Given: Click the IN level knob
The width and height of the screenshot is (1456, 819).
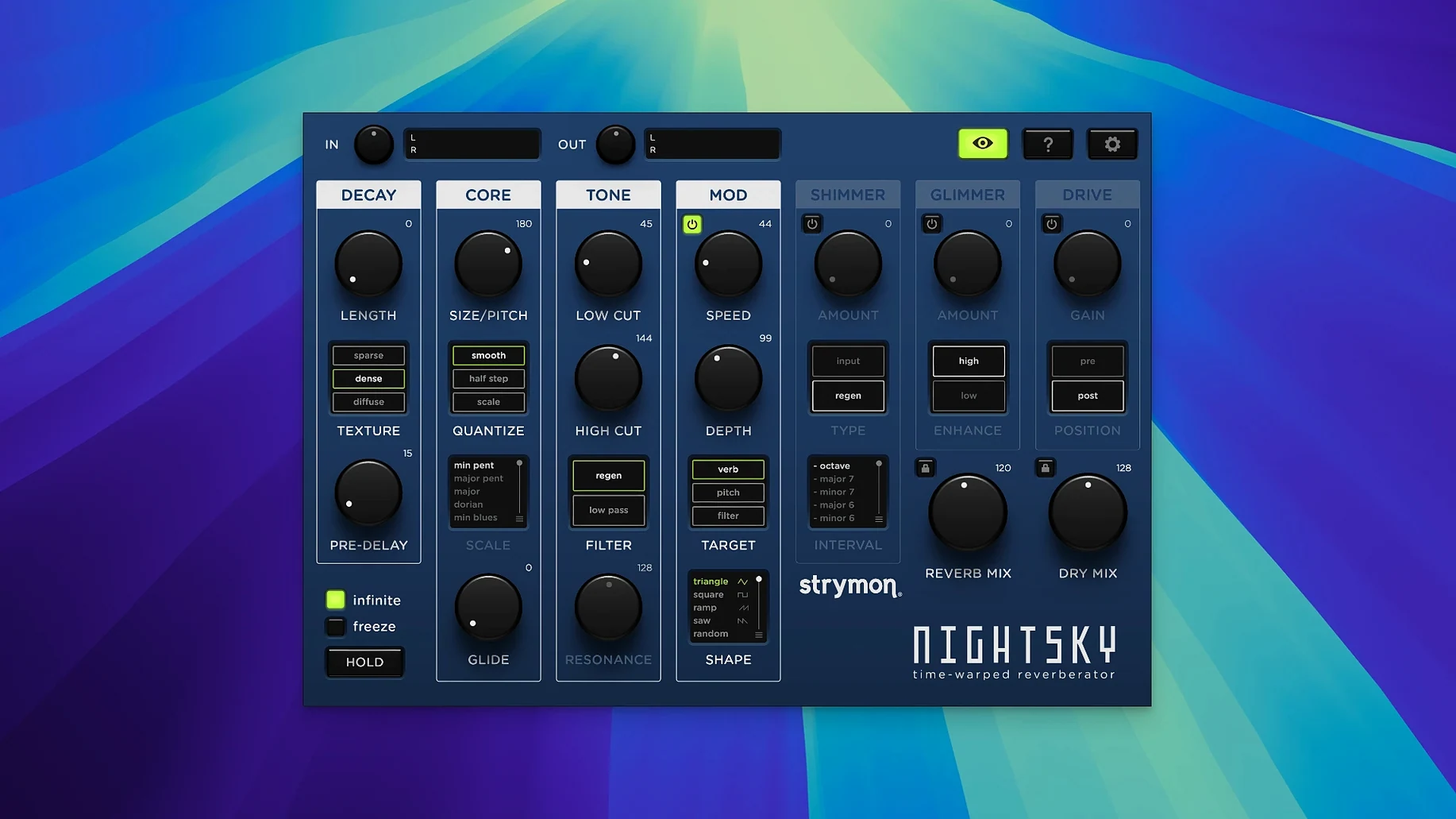Looking at the screenshot, I should coord(373,145).
